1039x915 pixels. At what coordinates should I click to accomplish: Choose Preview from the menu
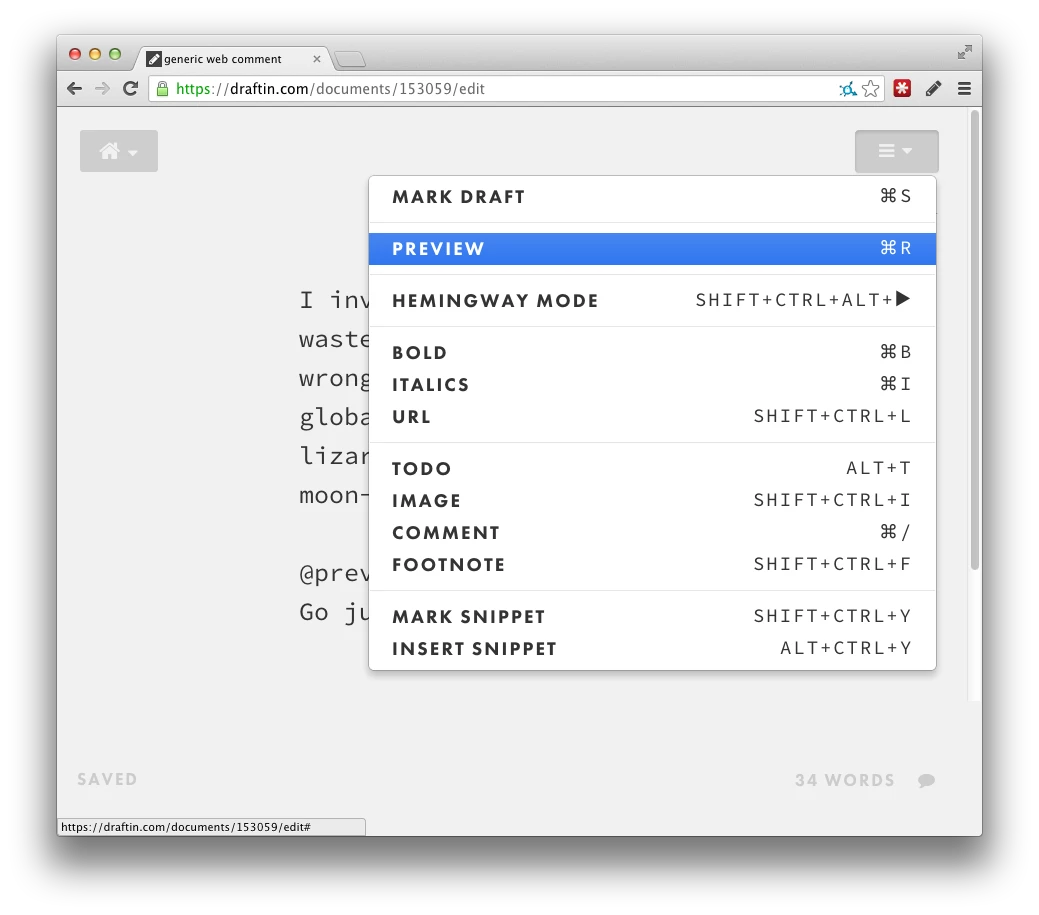point(652,248)
